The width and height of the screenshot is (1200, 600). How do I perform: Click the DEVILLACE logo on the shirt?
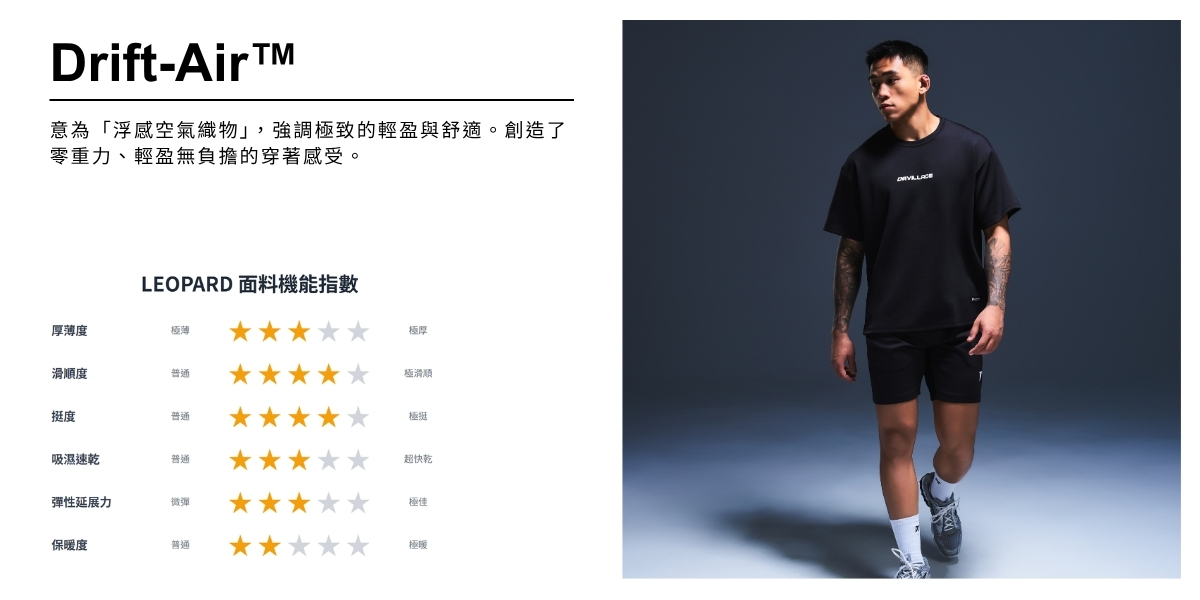915,177
